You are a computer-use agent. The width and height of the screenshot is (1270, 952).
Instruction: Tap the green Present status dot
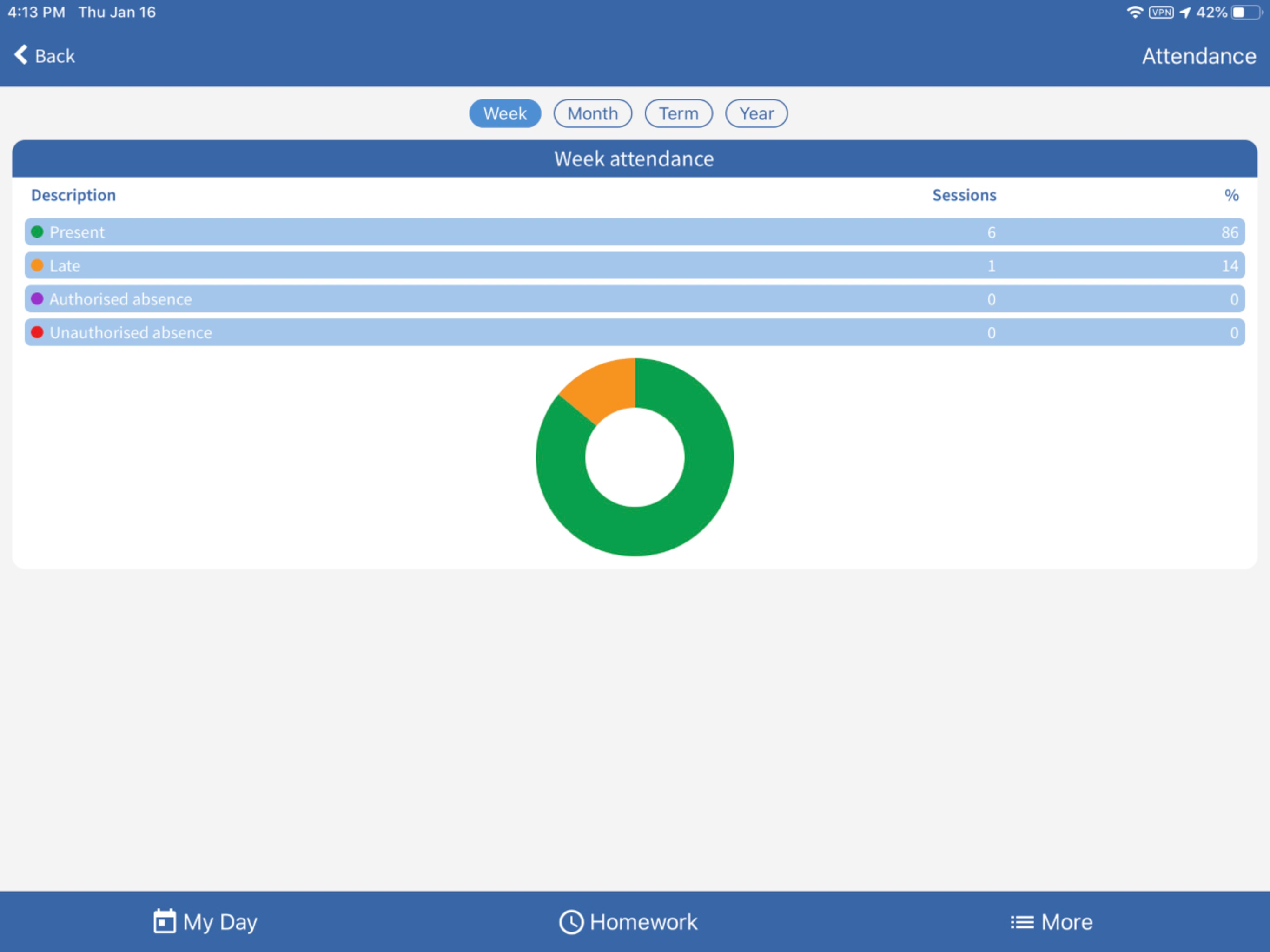(x=37, y=232)
